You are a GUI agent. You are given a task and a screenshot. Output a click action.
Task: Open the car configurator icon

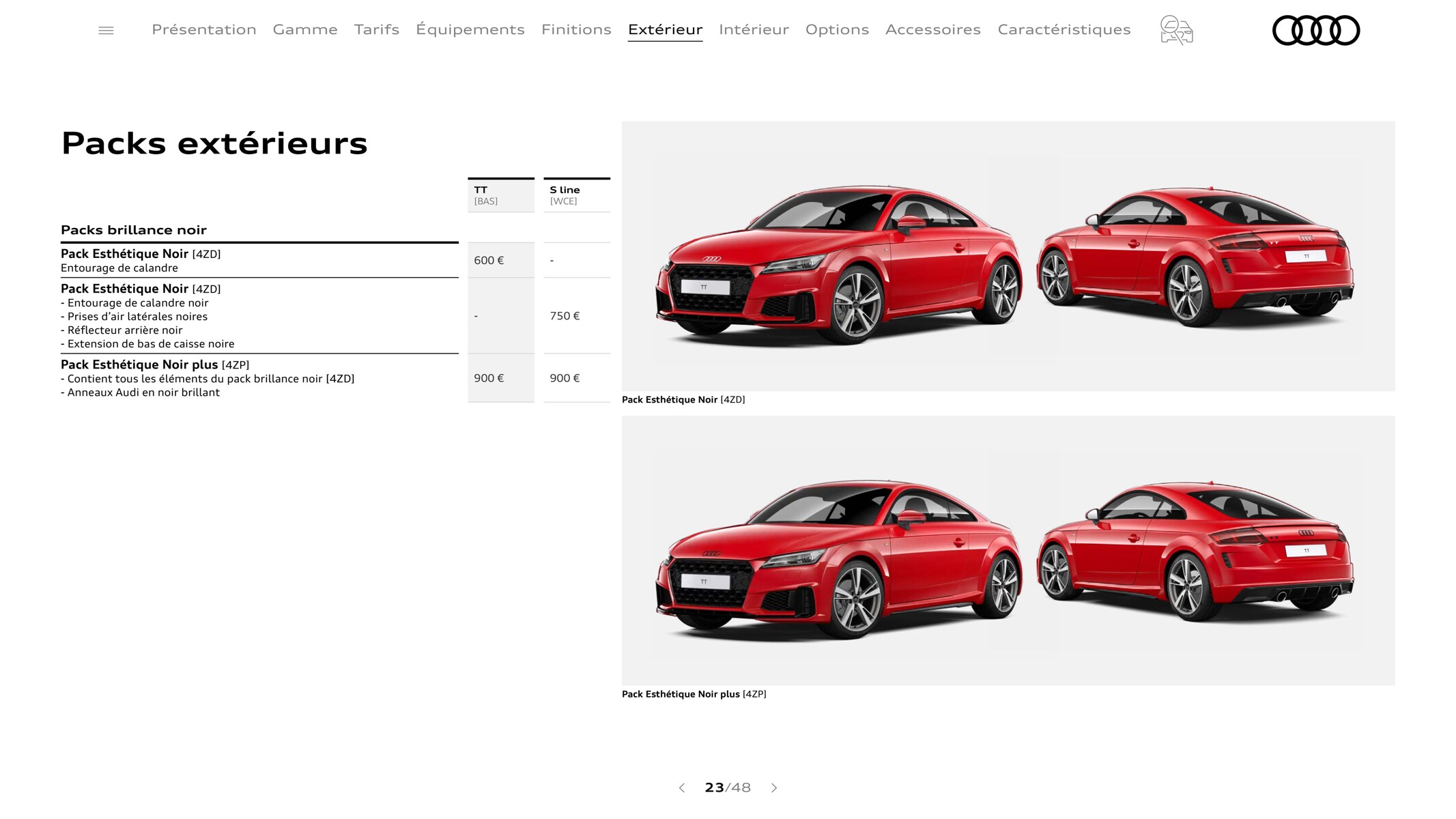click(x=1176, y=30)
